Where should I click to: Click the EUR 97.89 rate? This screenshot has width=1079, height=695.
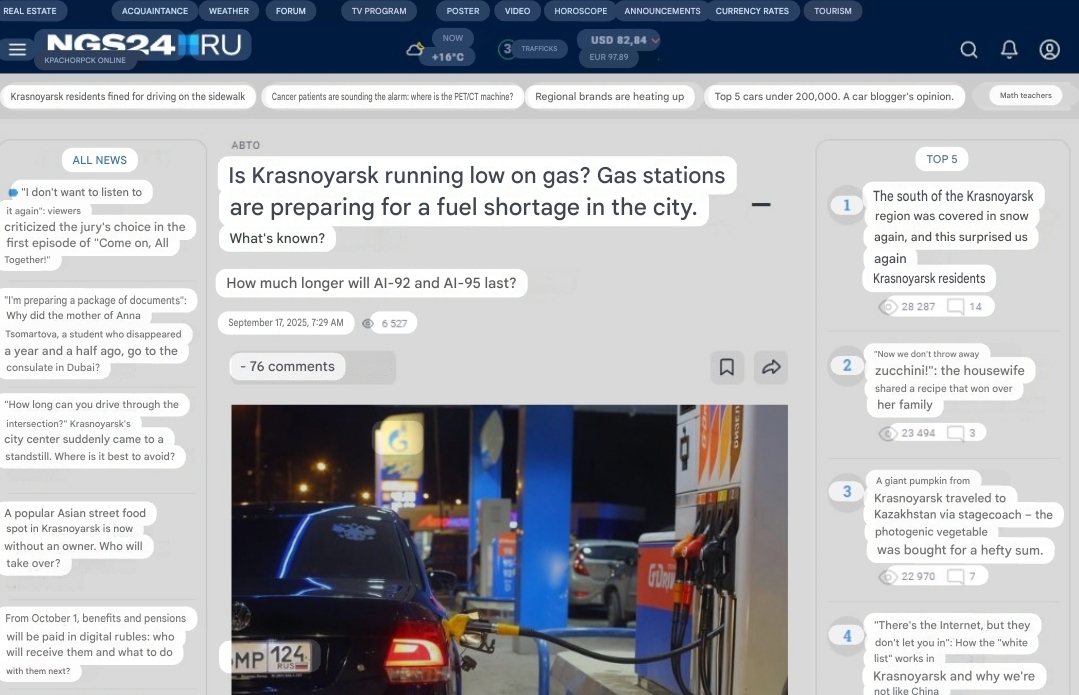(608, 57)
